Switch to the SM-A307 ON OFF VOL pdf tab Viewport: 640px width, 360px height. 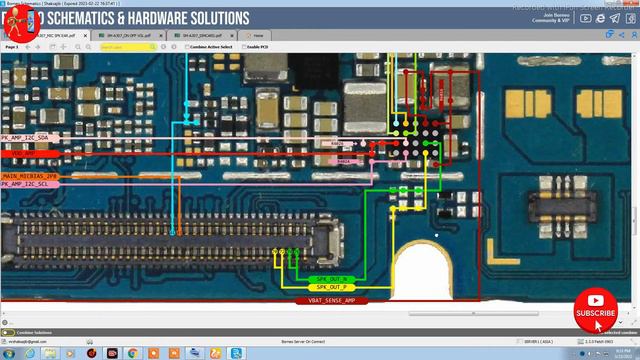[x=128, y=36]
